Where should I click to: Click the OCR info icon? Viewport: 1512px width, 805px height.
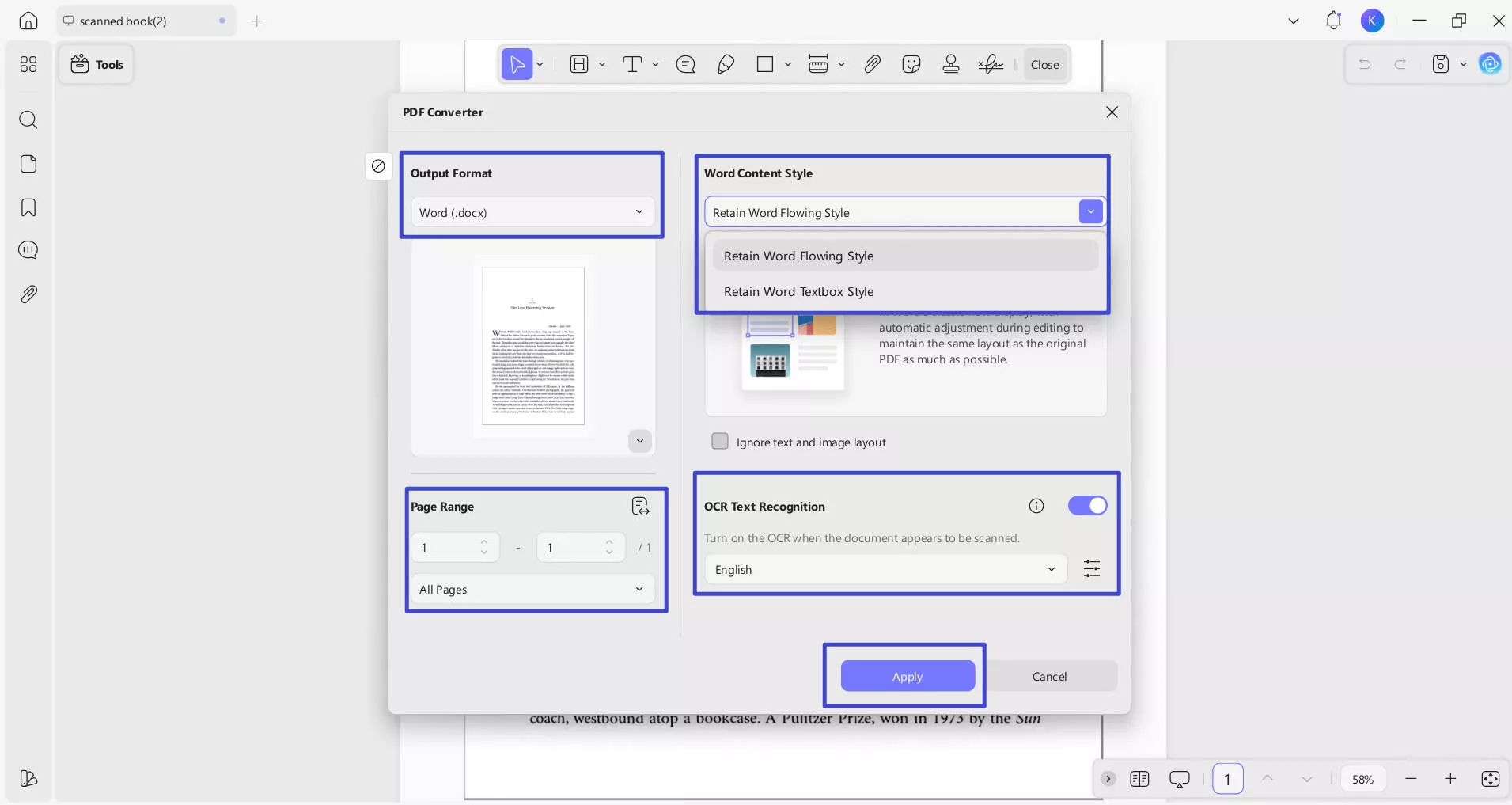click(x=1036, y=506)
